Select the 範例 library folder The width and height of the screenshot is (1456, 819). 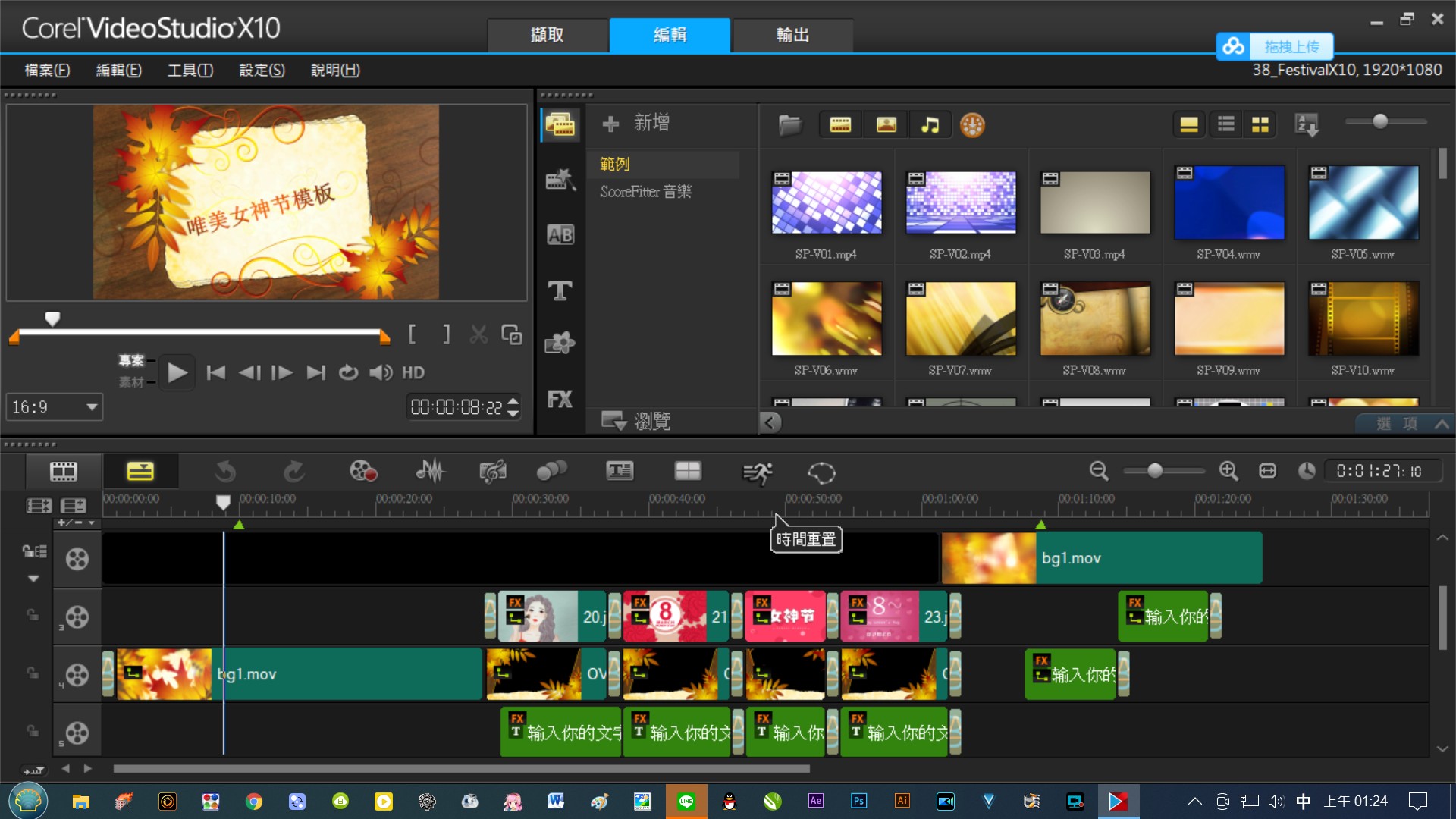click(x=615, y=164)
